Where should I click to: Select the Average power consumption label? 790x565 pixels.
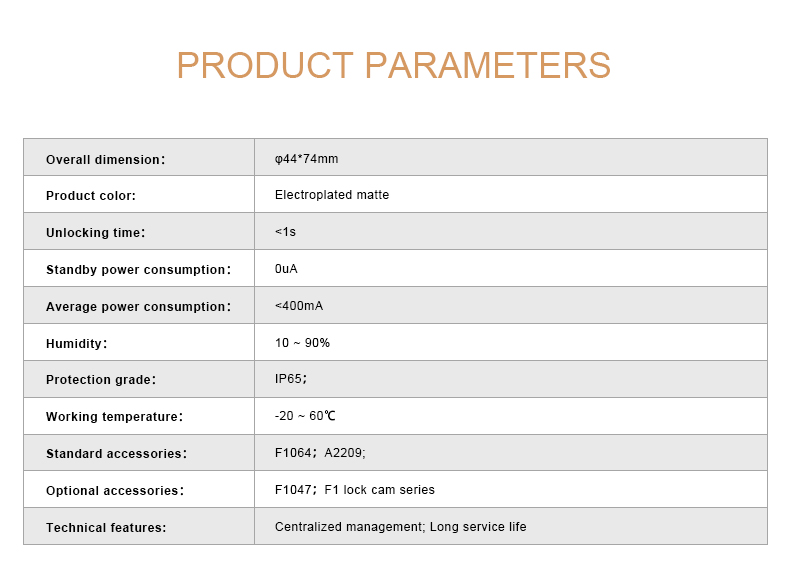point(139,306)
